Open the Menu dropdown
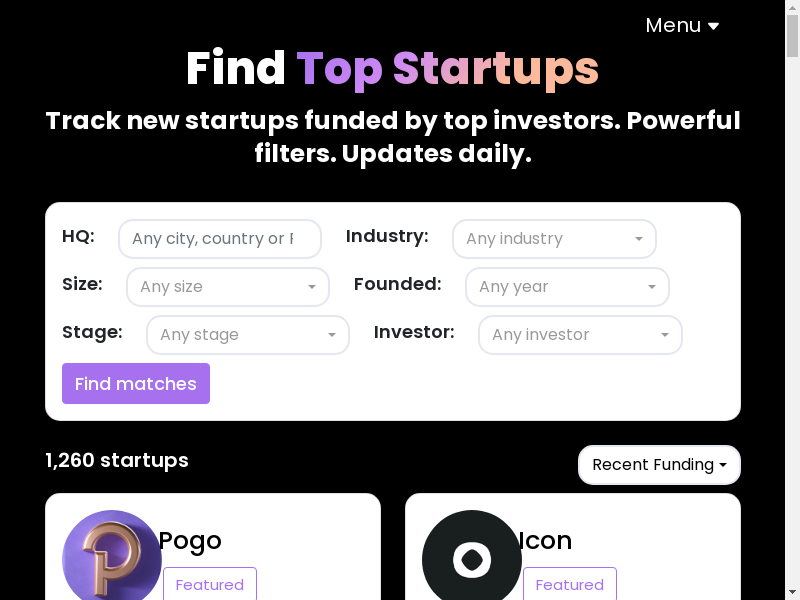Viewport: 800px width, 600px height. click(682, 26)
